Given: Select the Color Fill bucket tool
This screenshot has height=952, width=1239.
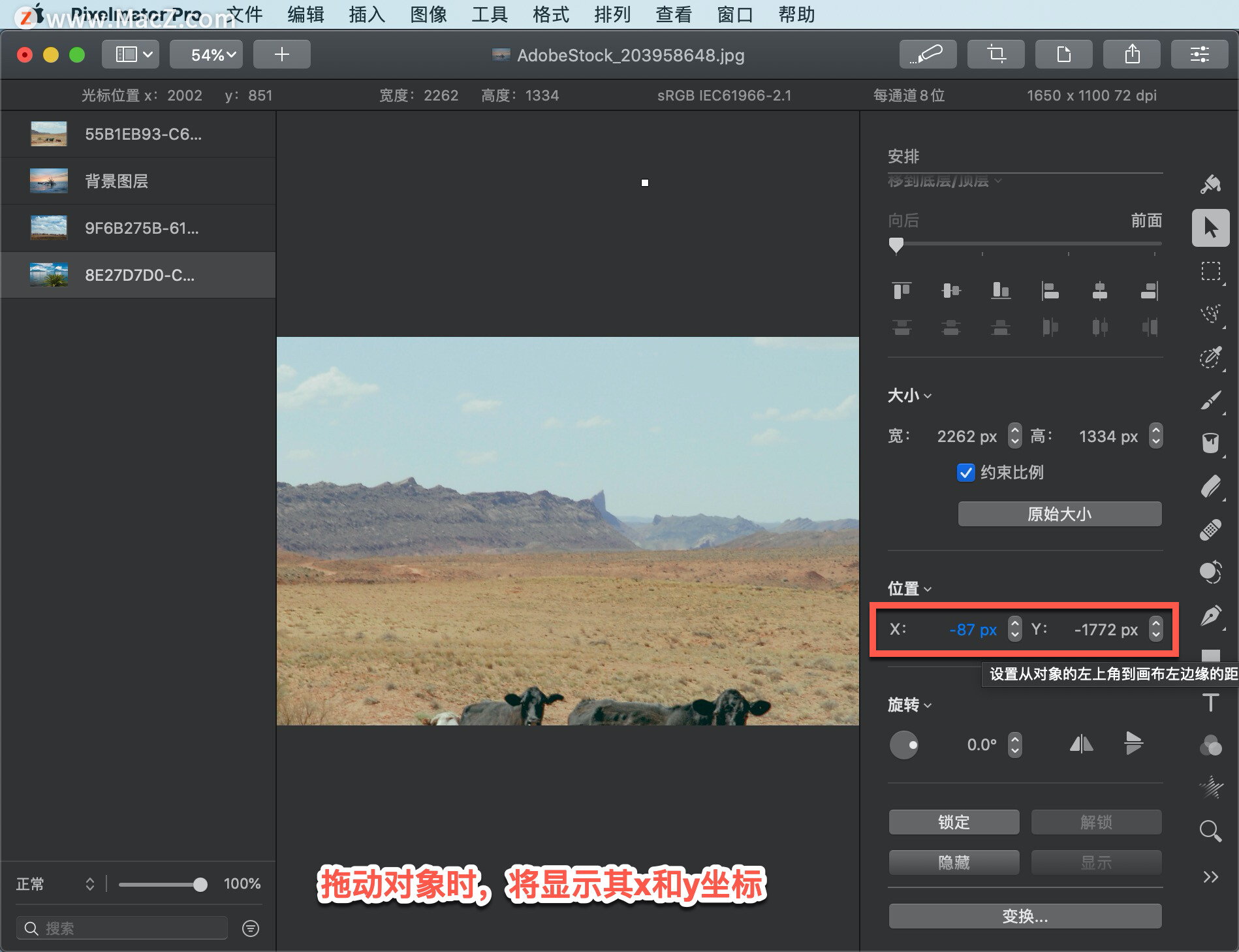Looking at the screenshot, I should pos(1211,443).
